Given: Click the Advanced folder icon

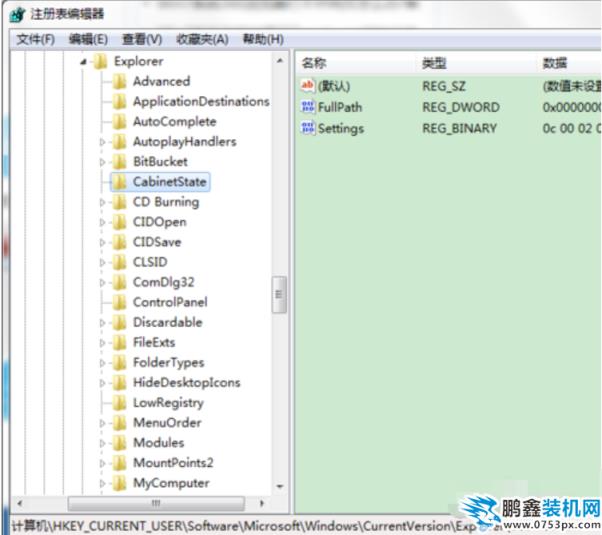Looking at the screenshot, I should click(120, 81).
